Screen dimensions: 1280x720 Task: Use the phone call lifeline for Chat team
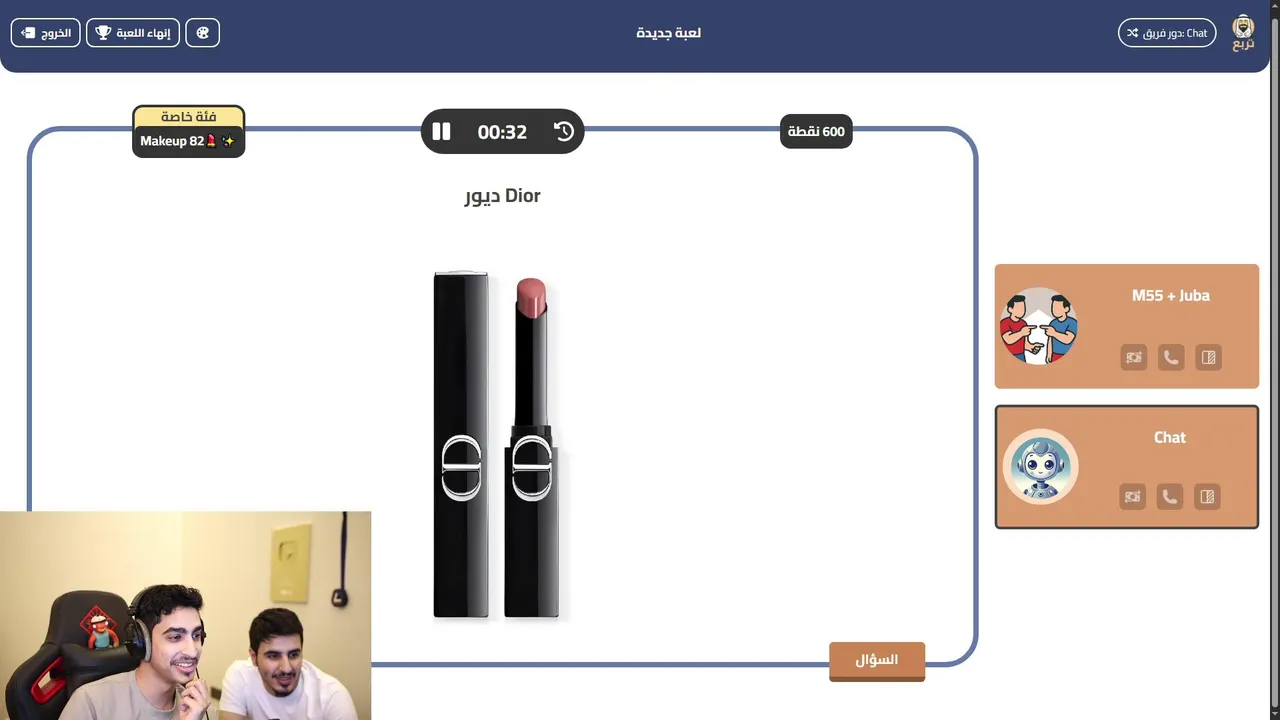[1169, 496]
